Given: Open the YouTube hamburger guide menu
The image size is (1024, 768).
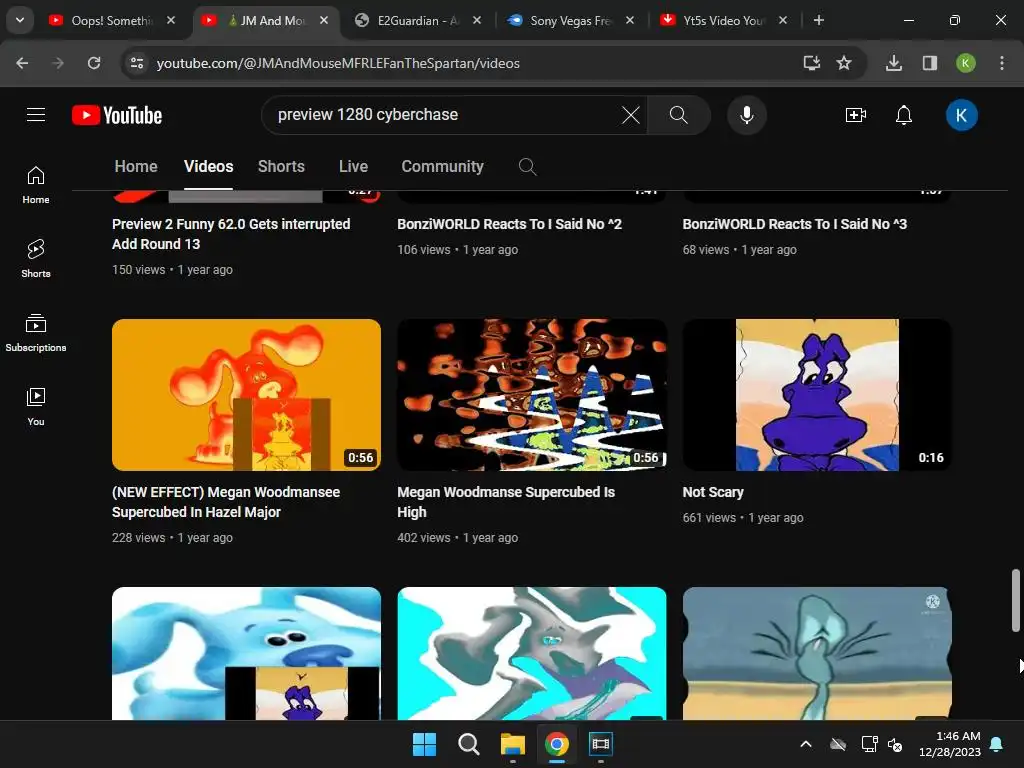Looking at the screenshot, I should coord(36,115).
